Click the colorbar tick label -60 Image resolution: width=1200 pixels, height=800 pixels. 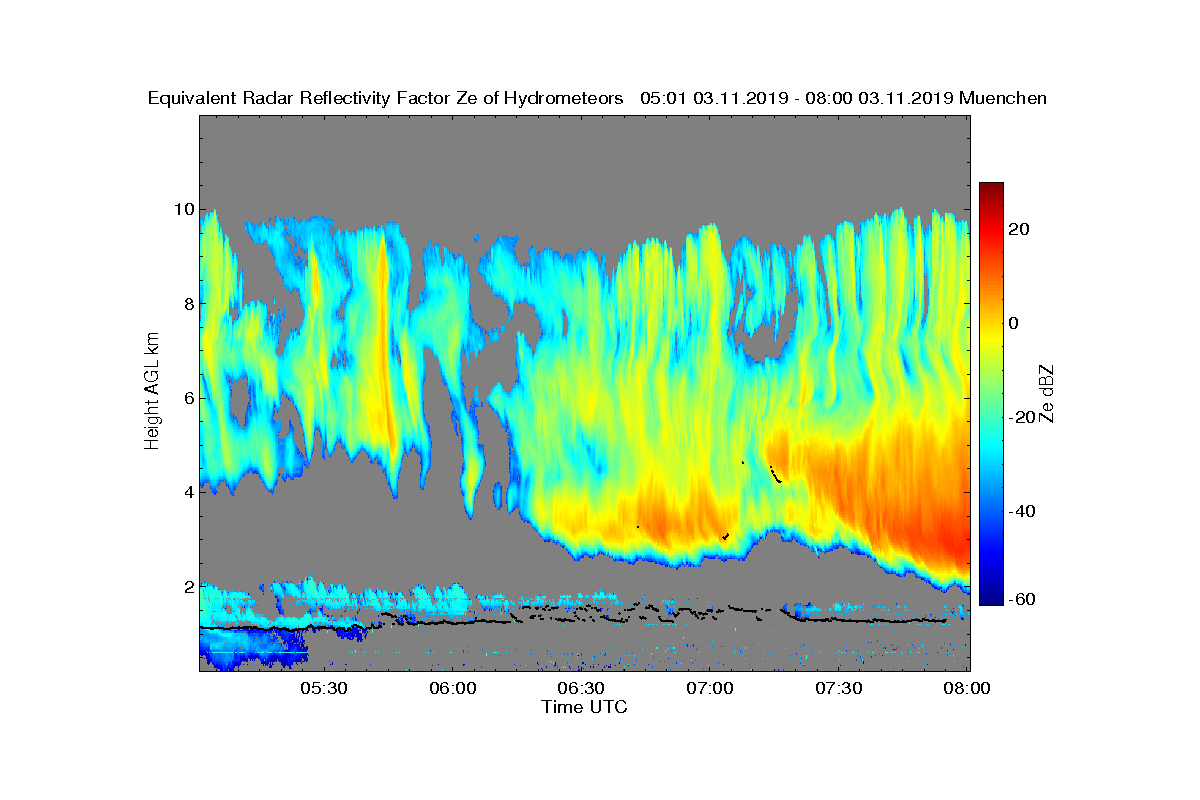[1023, 599]
